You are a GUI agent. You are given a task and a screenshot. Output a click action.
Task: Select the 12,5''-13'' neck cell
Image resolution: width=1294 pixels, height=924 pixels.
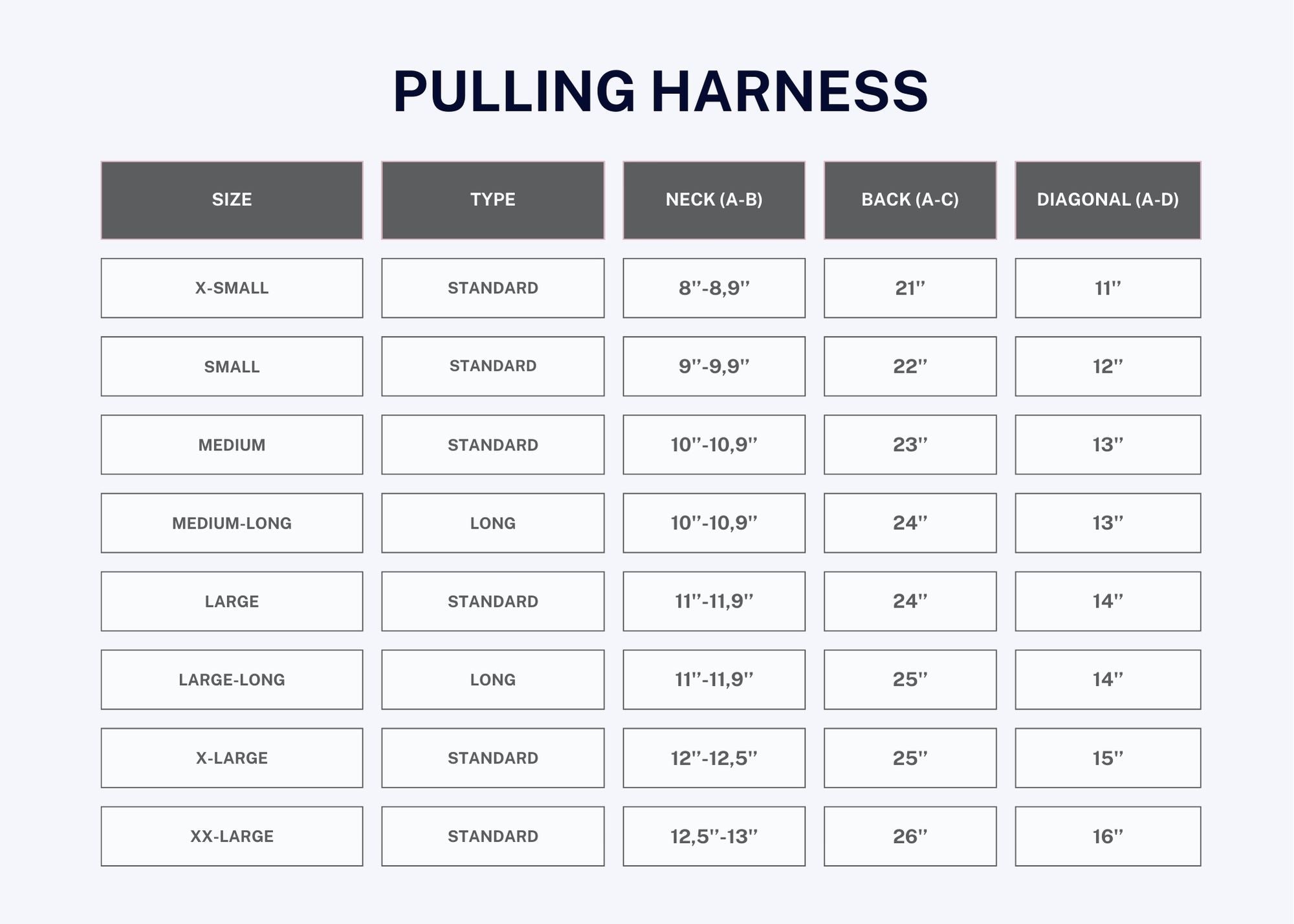tap(714, 836)
